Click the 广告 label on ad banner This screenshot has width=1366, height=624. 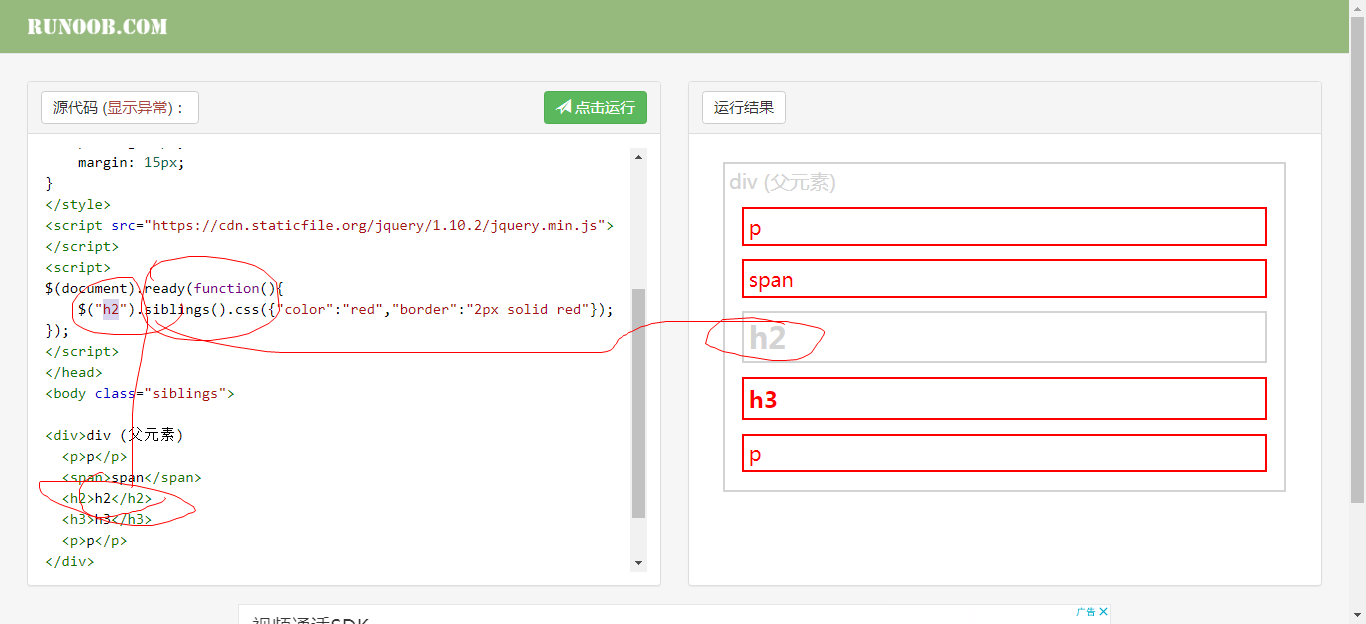pyautogui.click(x=1087, y=612)
